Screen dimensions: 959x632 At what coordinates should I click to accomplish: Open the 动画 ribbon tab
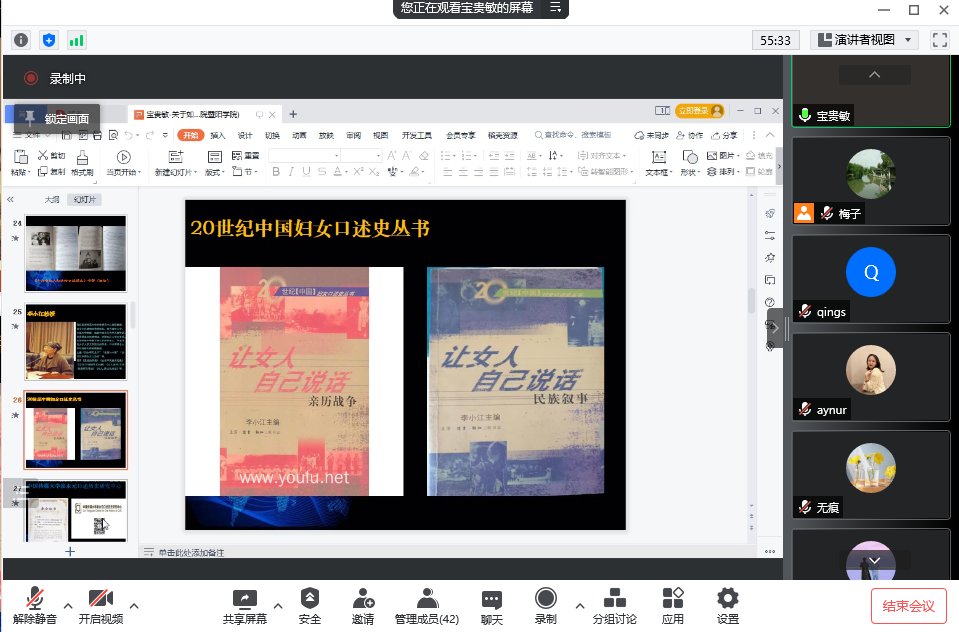pyautogui.click(x=299, y=135)
